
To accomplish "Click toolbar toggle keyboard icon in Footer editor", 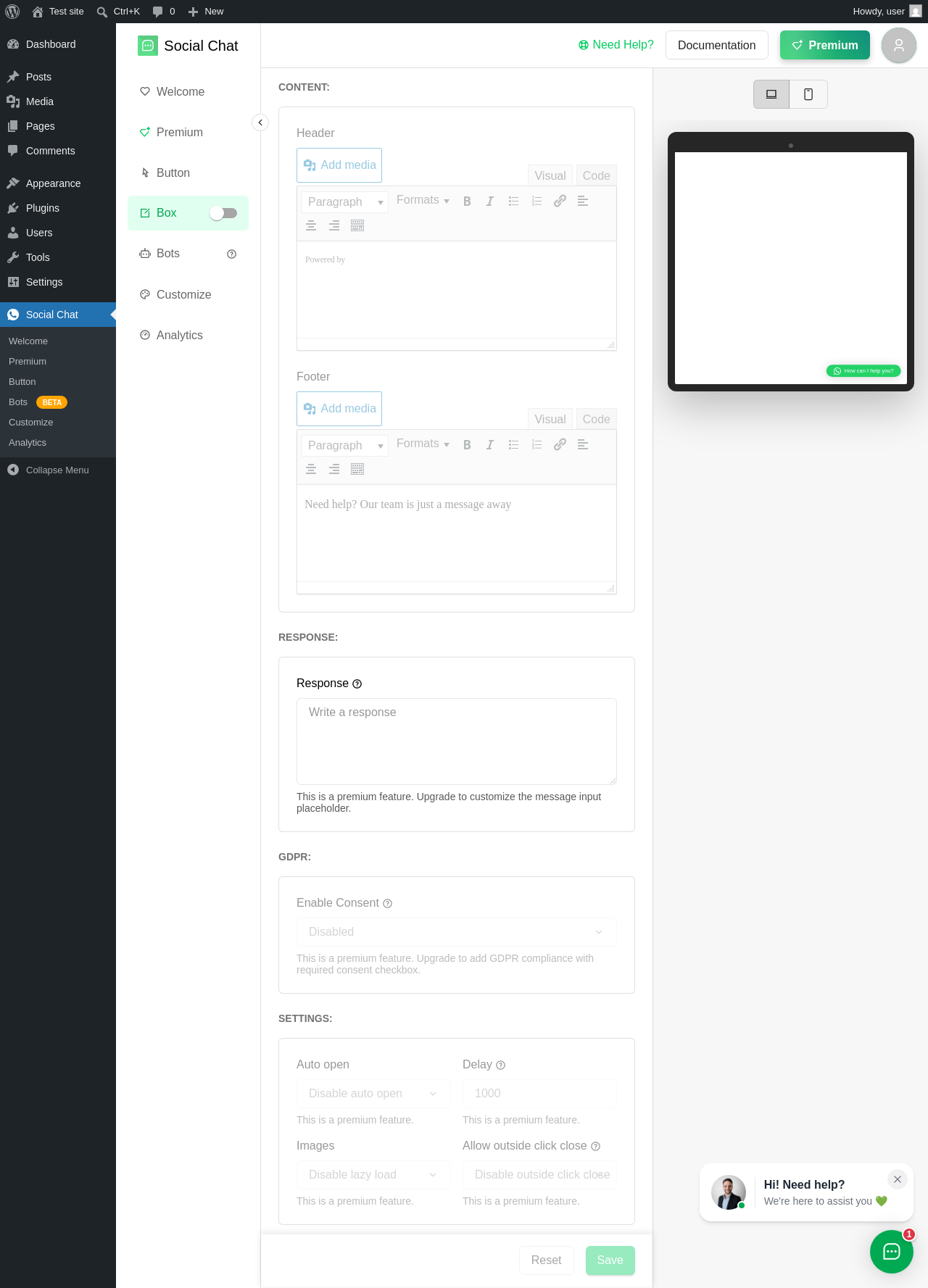I will point(357,470).
